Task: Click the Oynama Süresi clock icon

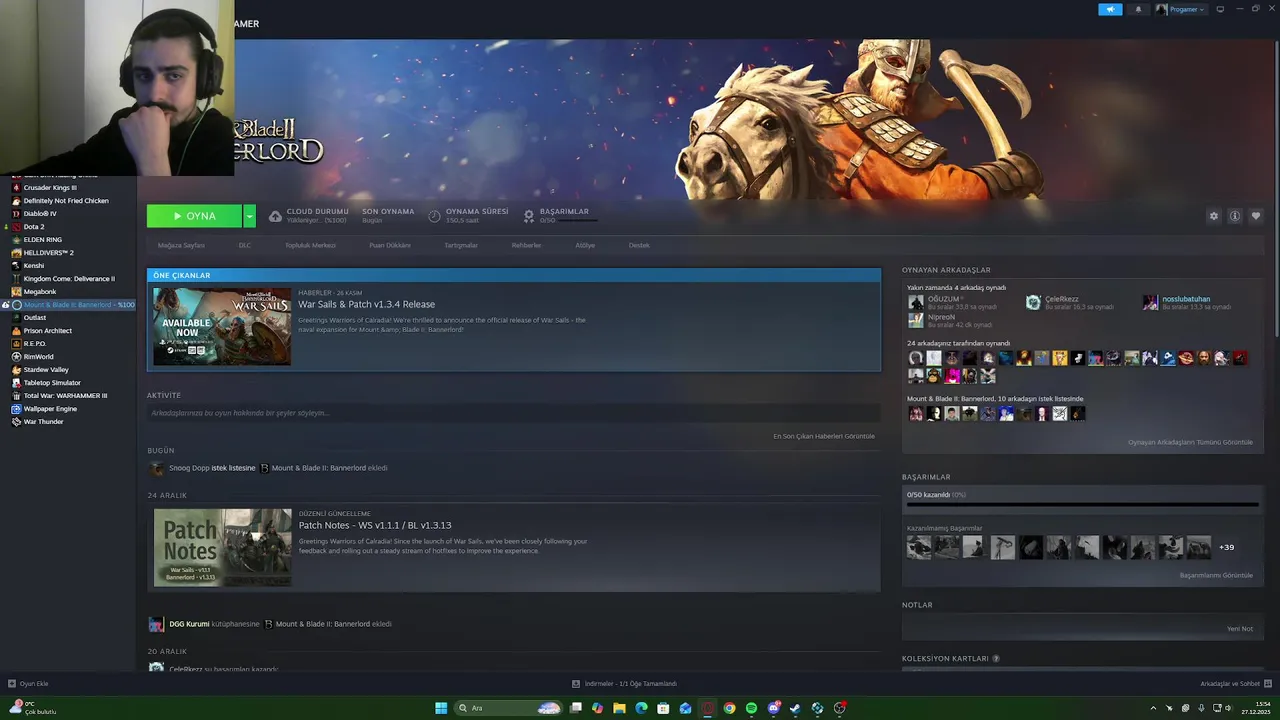Action: pos(434,216)
